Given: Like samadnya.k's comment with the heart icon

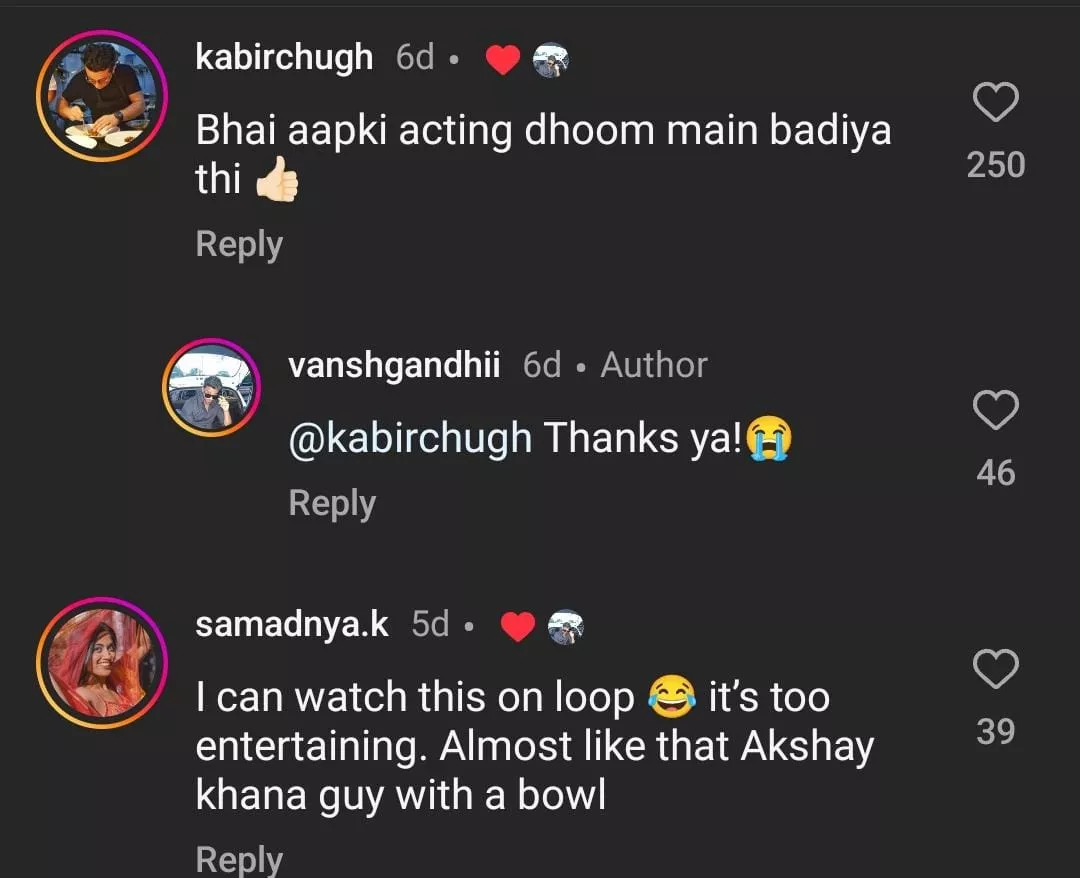Looking at the screenshot, I should point(995,669).
